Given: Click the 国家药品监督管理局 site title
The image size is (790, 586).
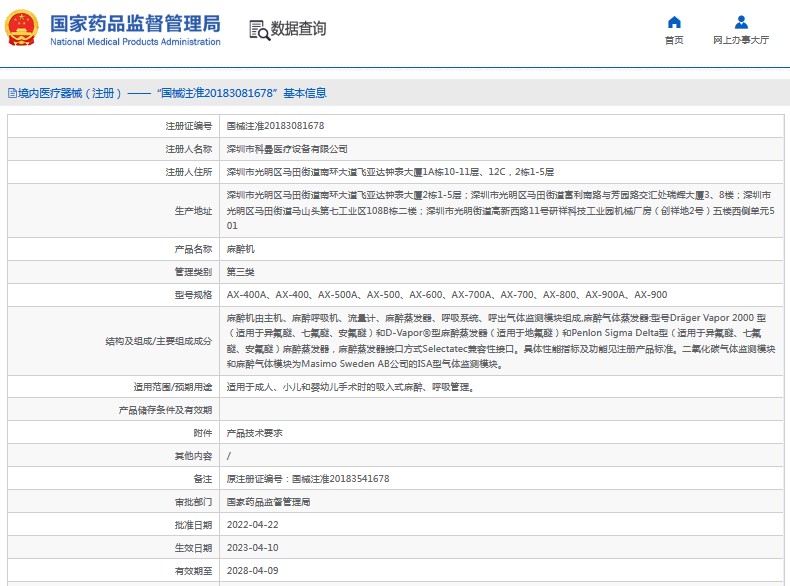Looking at the screenshot, I should pos(134,24).
